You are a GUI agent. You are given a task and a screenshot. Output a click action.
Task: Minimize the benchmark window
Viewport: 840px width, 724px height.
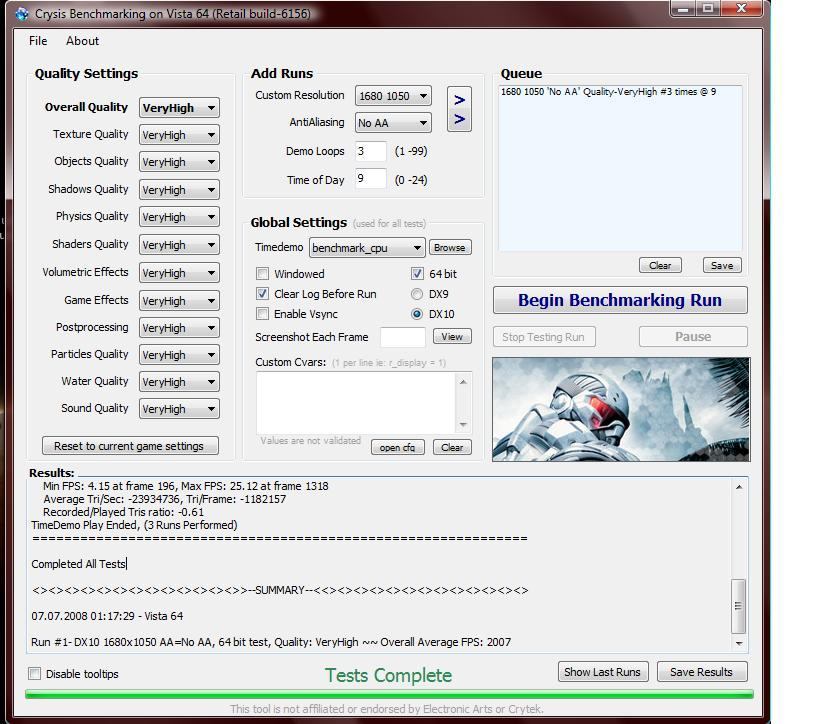683,9
